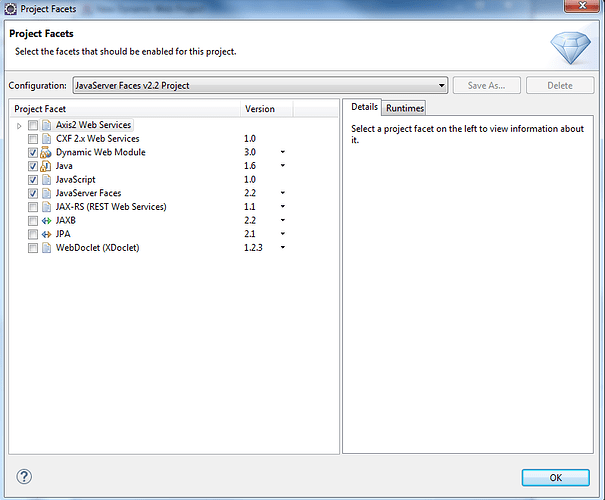
Task: Select the Dynamic Web Module row label
Action: tap(101, 152)
